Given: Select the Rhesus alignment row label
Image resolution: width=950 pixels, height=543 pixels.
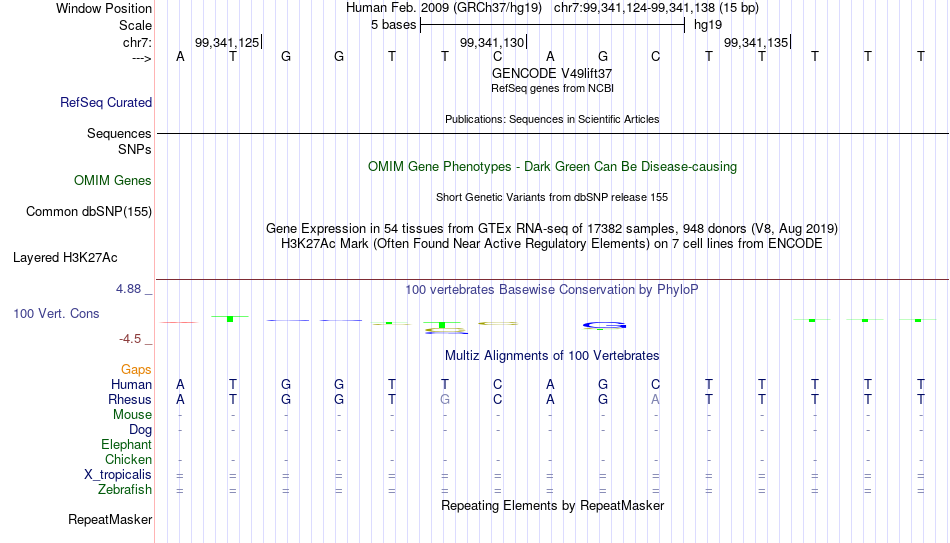Looking at the screenshot, I should point(130,400).
